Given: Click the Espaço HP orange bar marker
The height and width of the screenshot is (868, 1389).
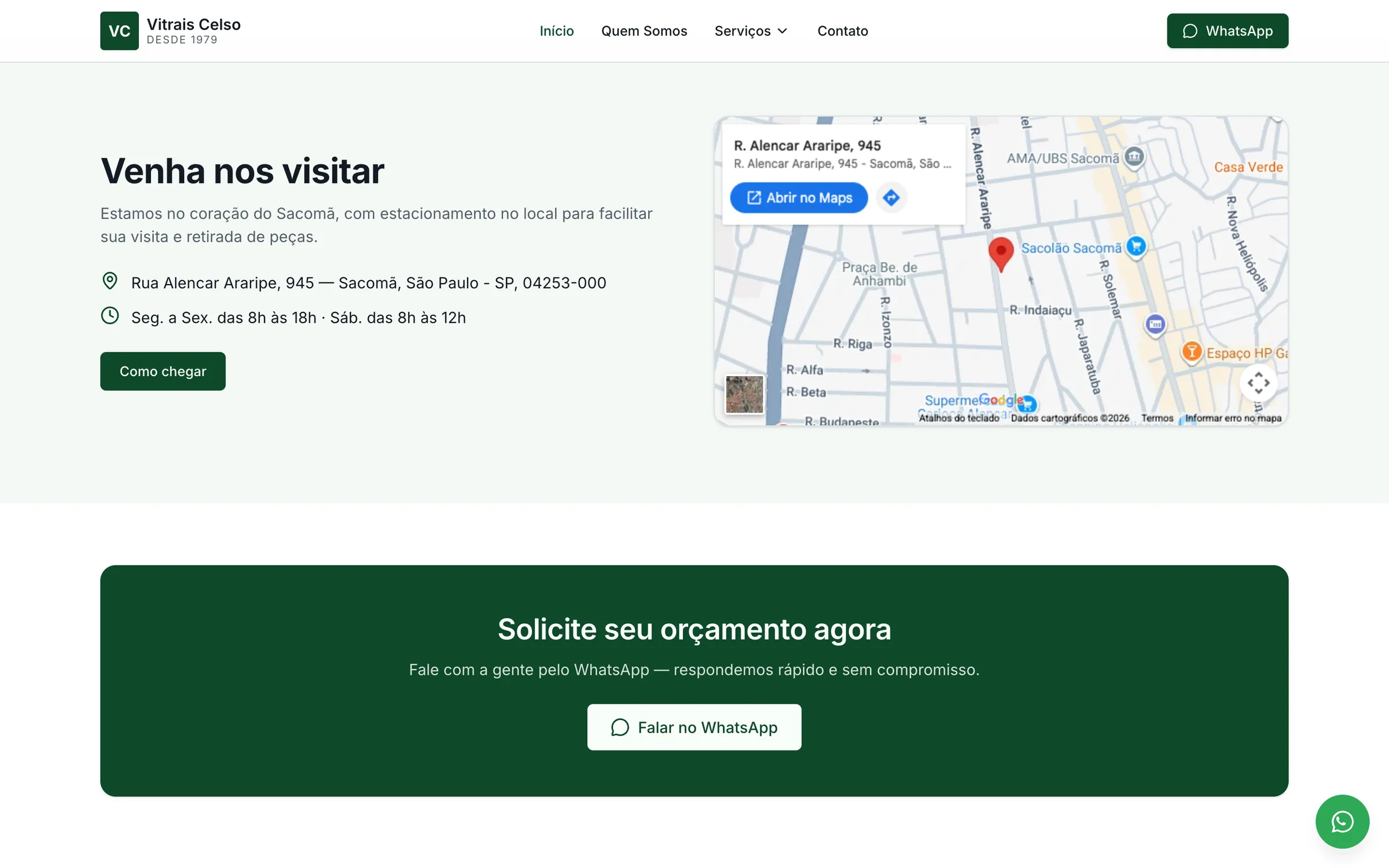Looking at the screenshot, I should click(1192, 352).
